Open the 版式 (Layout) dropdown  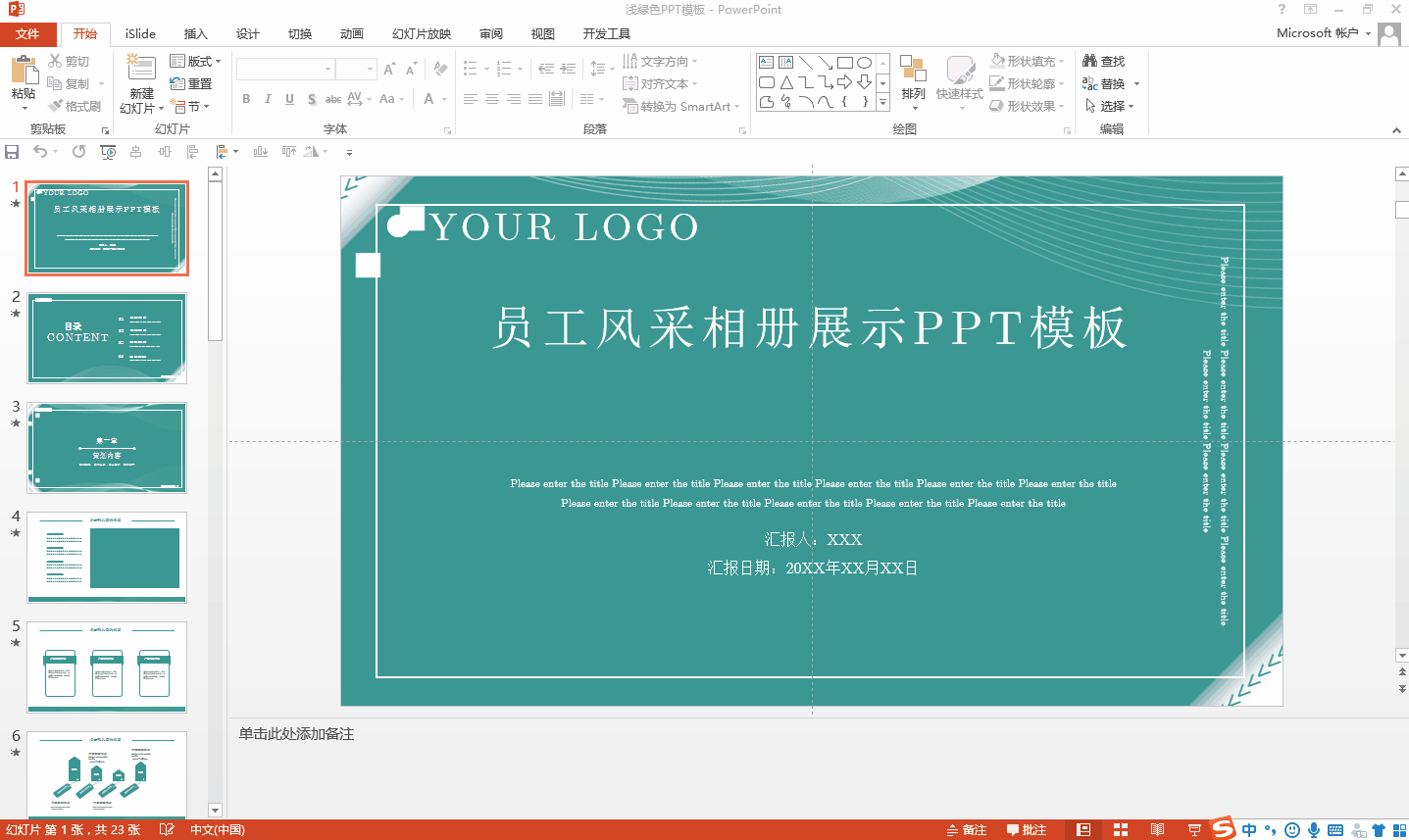pos(197,61)
